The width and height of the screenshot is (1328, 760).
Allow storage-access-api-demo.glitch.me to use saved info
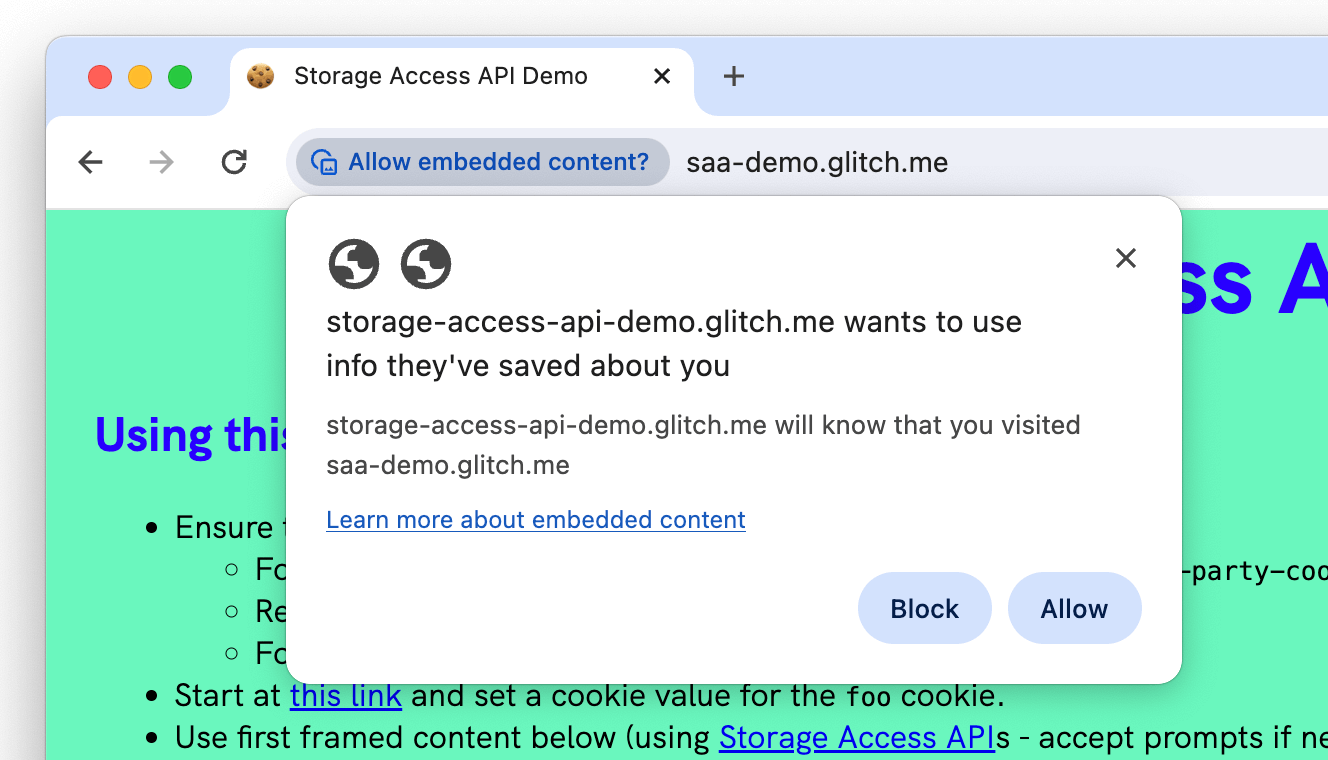pyautogui.click(x=1074, y=607)
